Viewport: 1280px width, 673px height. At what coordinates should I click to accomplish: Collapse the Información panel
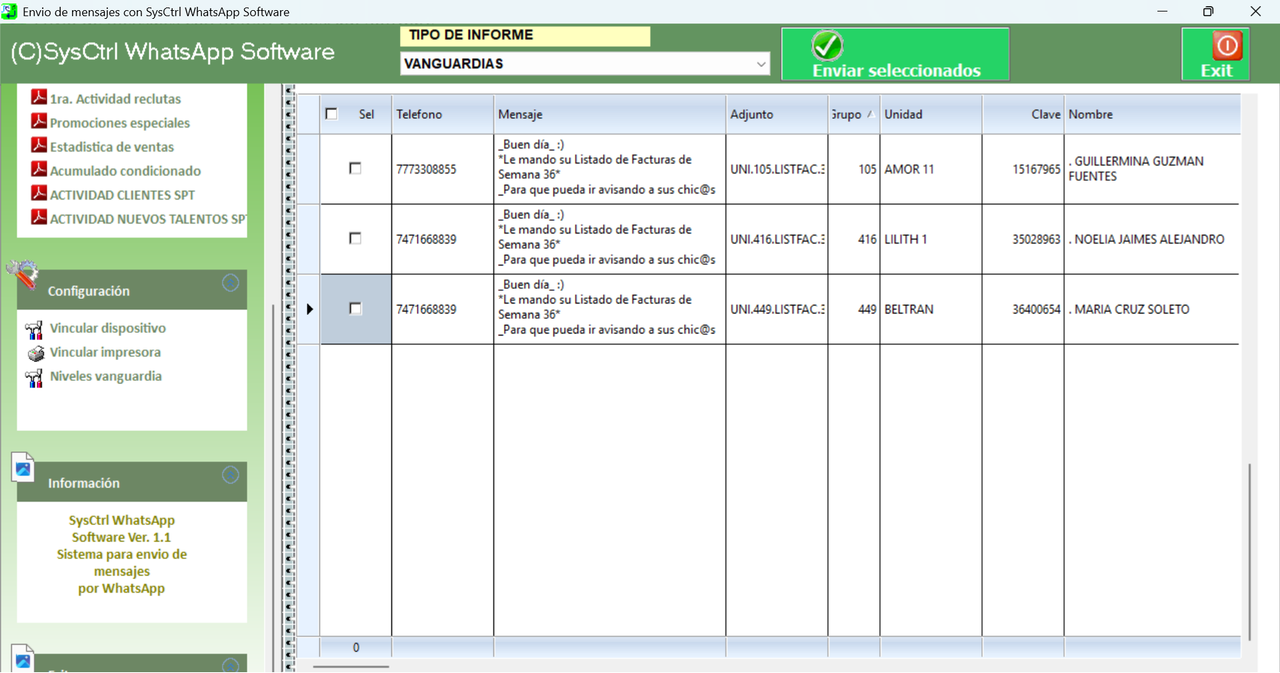pyautogui.click(x=231, y=475)
